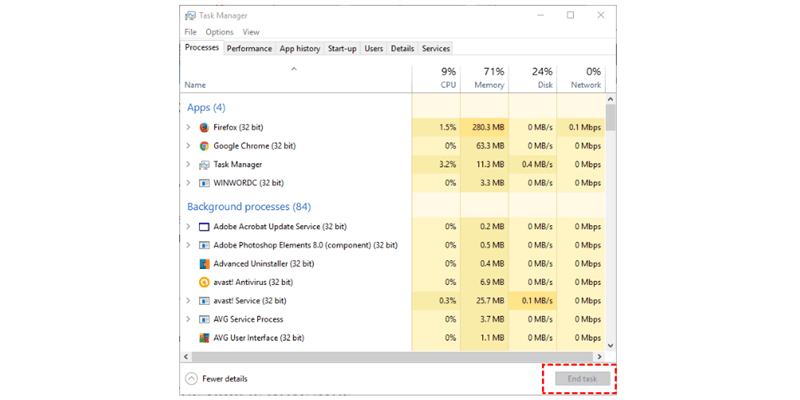Click the WINWORDC process icon
The width and height of the screenshot is (800, 400).
204,183
